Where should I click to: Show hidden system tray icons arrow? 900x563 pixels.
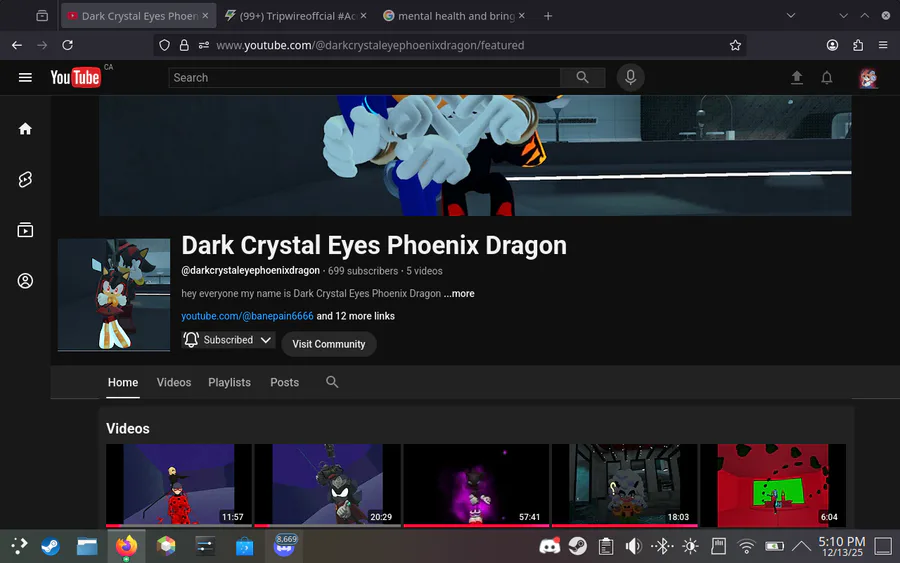pos(801,546)
